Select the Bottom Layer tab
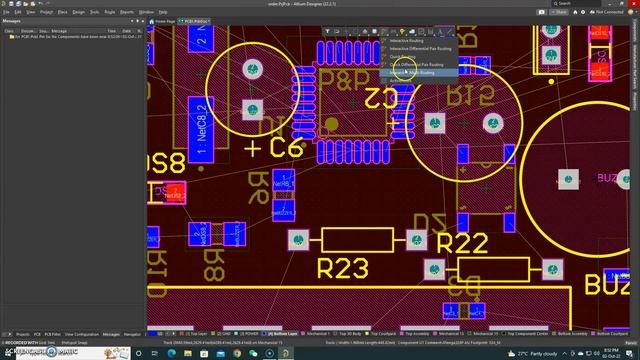This screenshot has height=360, width=640. tap(280, 333)
